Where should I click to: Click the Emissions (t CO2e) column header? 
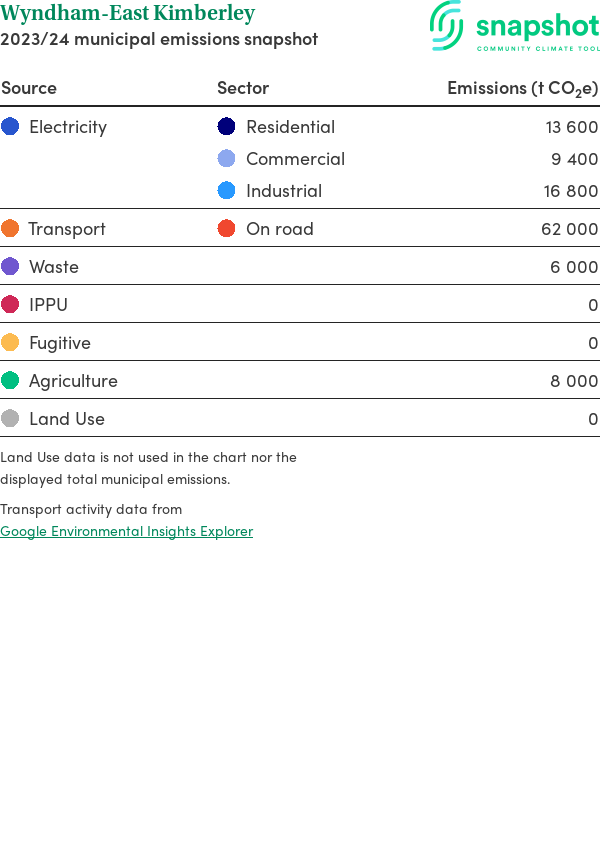point(522,88)
